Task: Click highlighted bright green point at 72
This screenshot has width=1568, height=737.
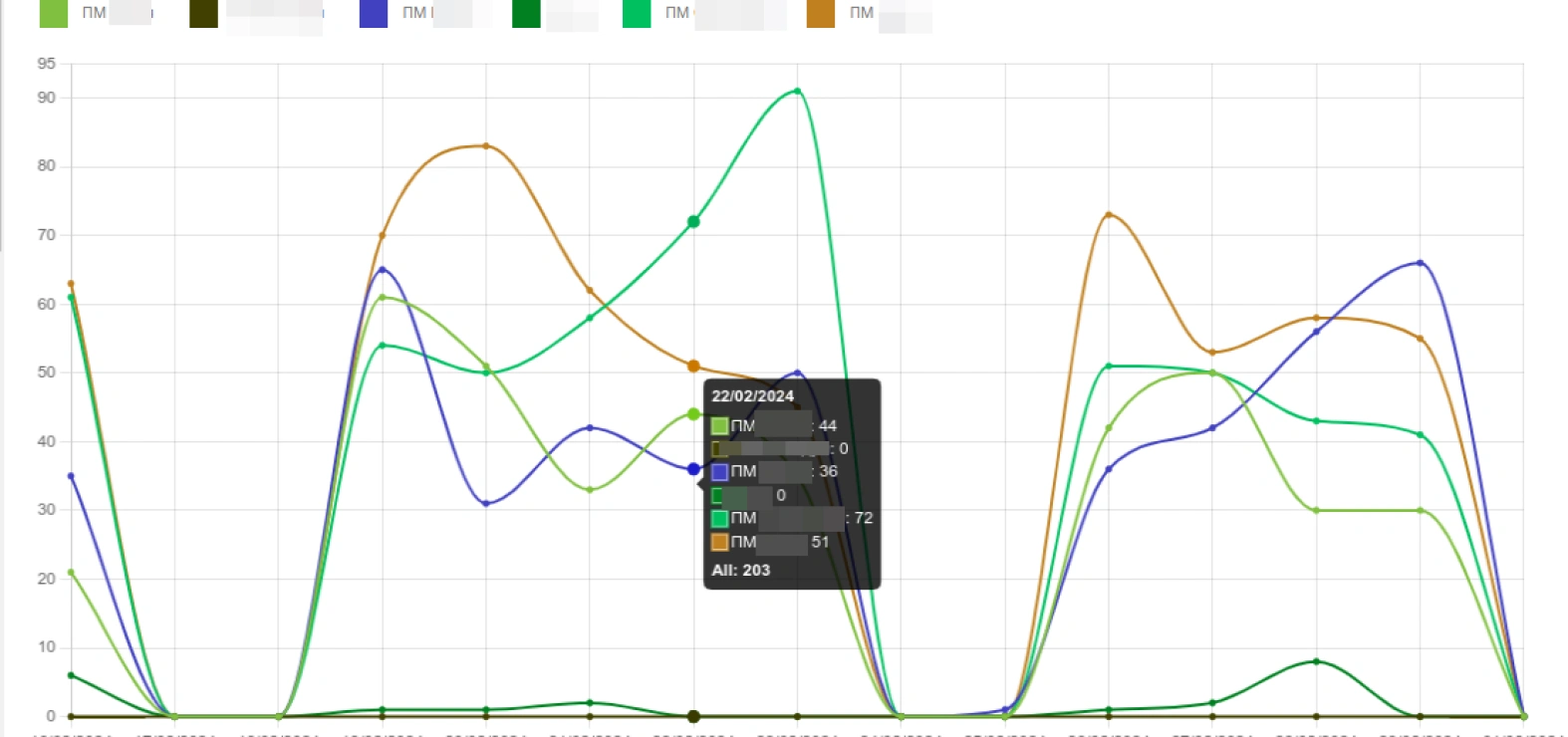Action: pos(693,222)
